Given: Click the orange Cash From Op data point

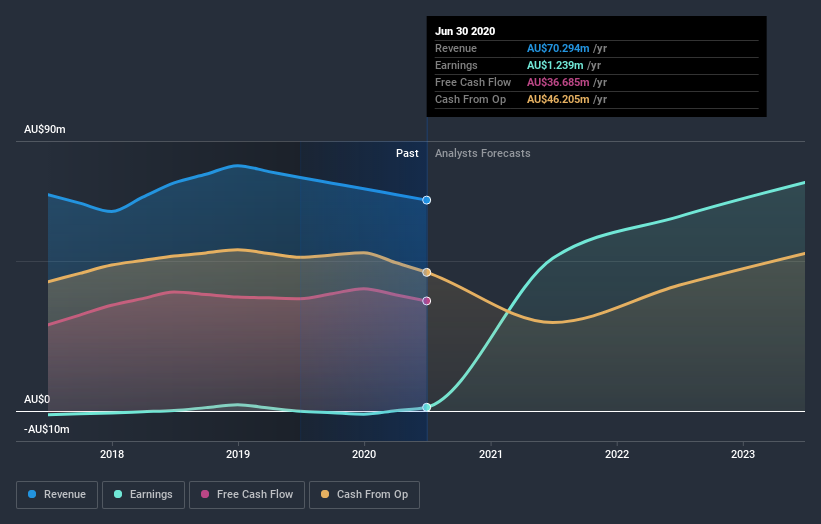Looking at the screenshot, I should click(x=427, y=272).
